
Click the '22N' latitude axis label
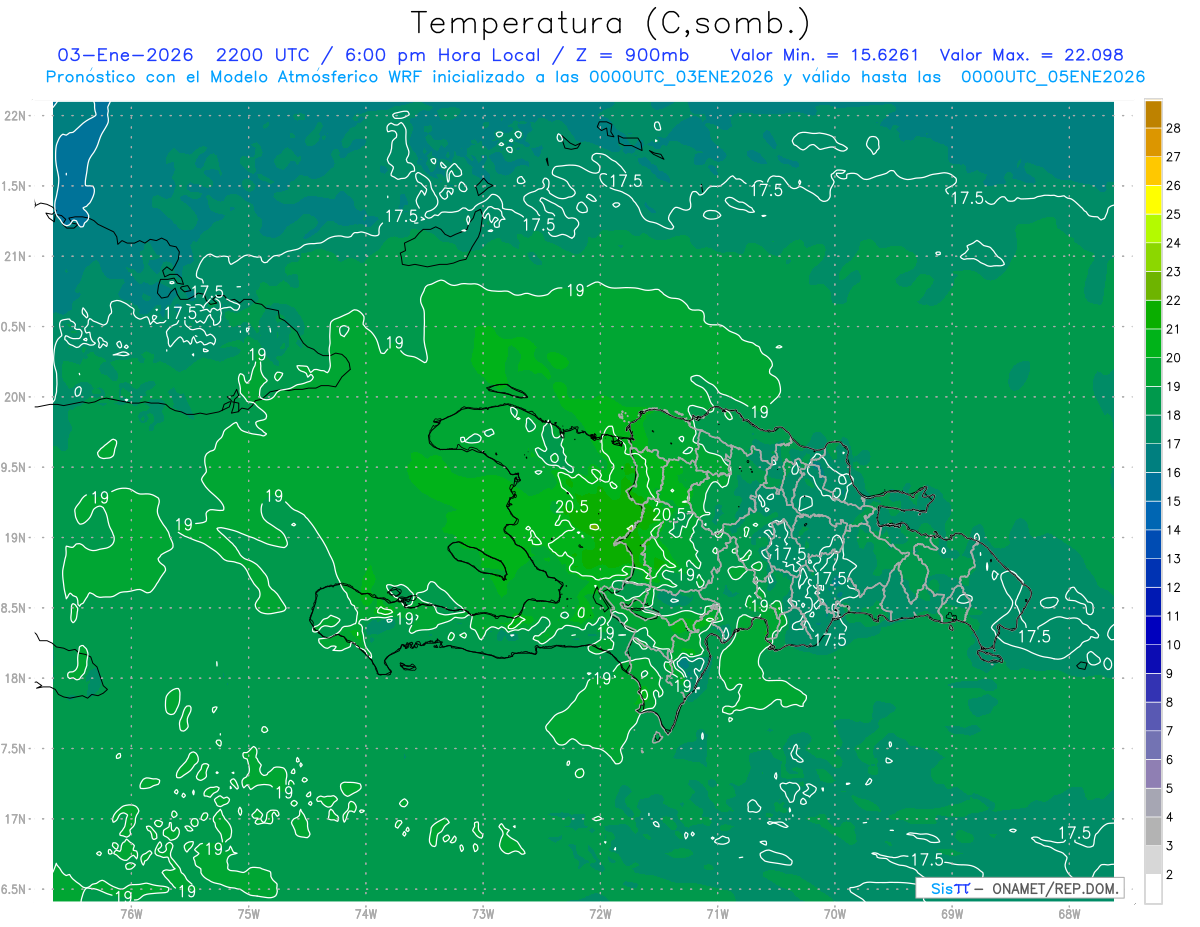[x=16, y=116]
